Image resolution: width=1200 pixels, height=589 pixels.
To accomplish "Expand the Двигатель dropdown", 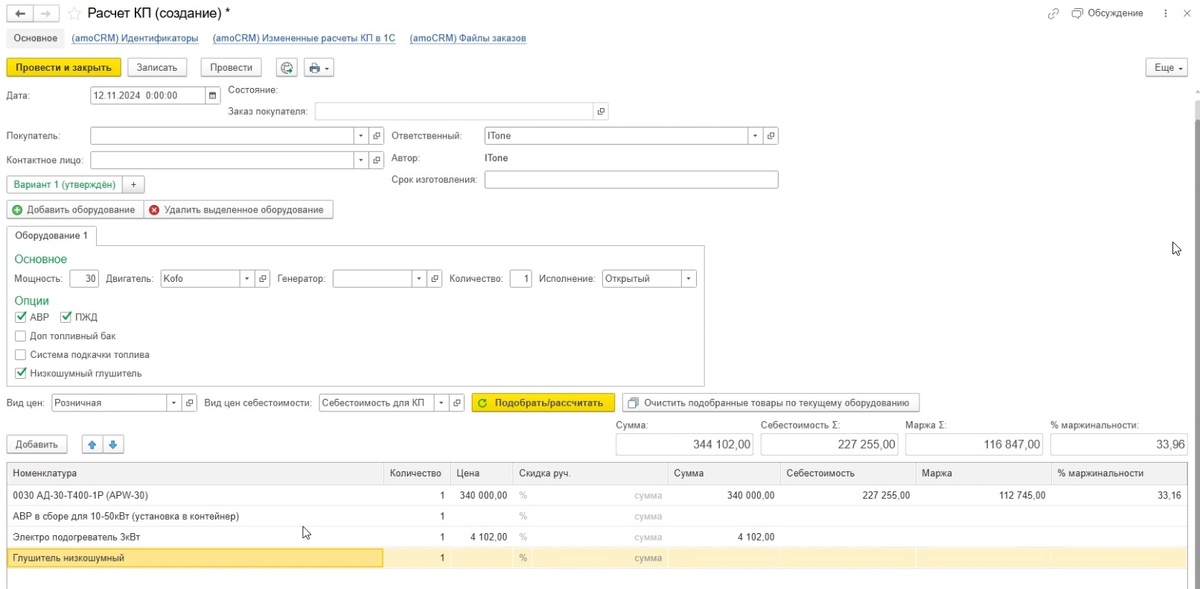I will (247, 279).
